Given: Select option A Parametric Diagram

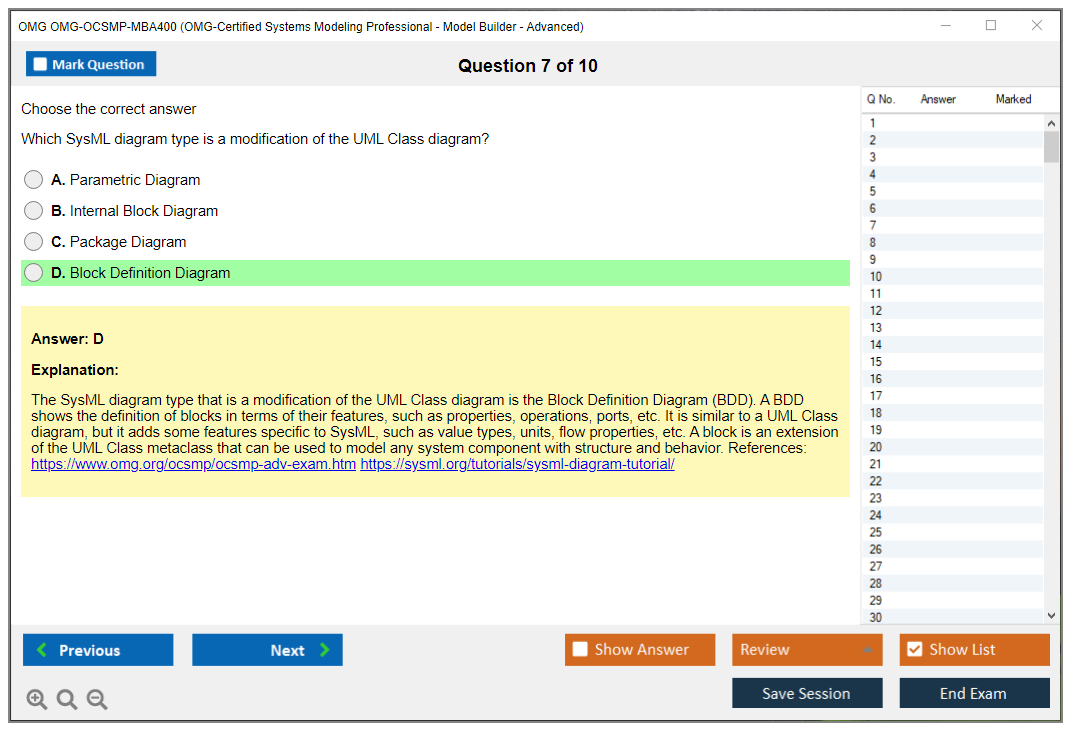Looking at the screenshot, I should pyautogui.click(x=34, y=180).
